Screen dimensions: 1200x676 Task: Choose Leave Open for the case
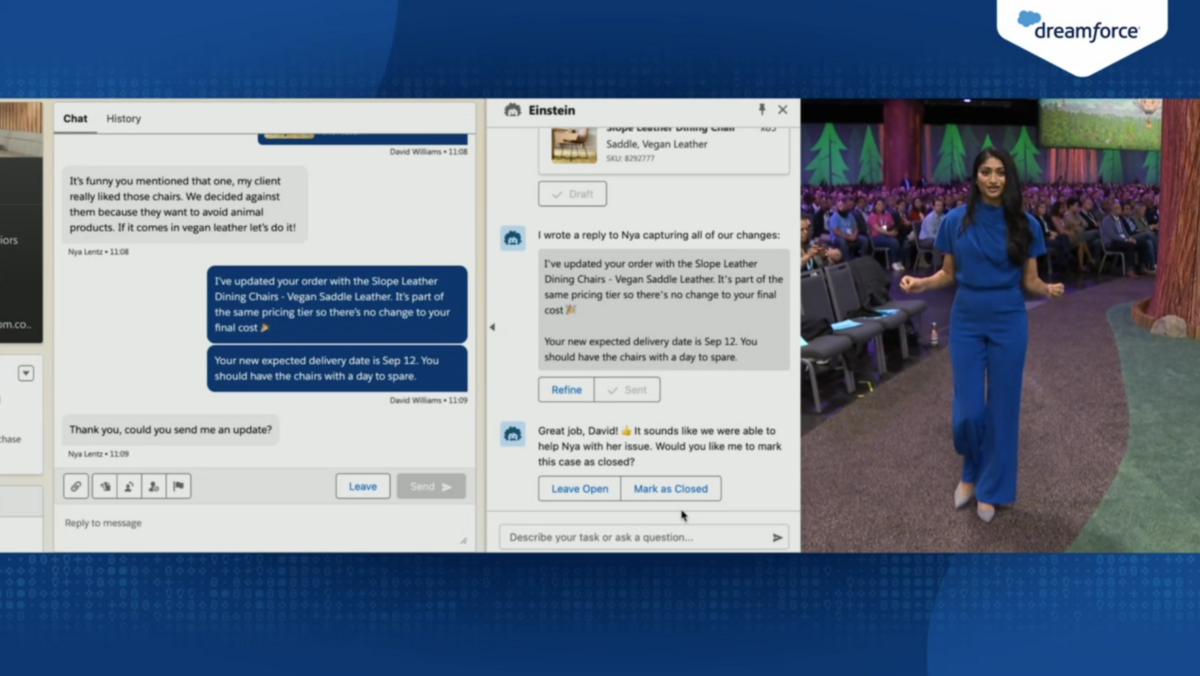coord(580,488)
